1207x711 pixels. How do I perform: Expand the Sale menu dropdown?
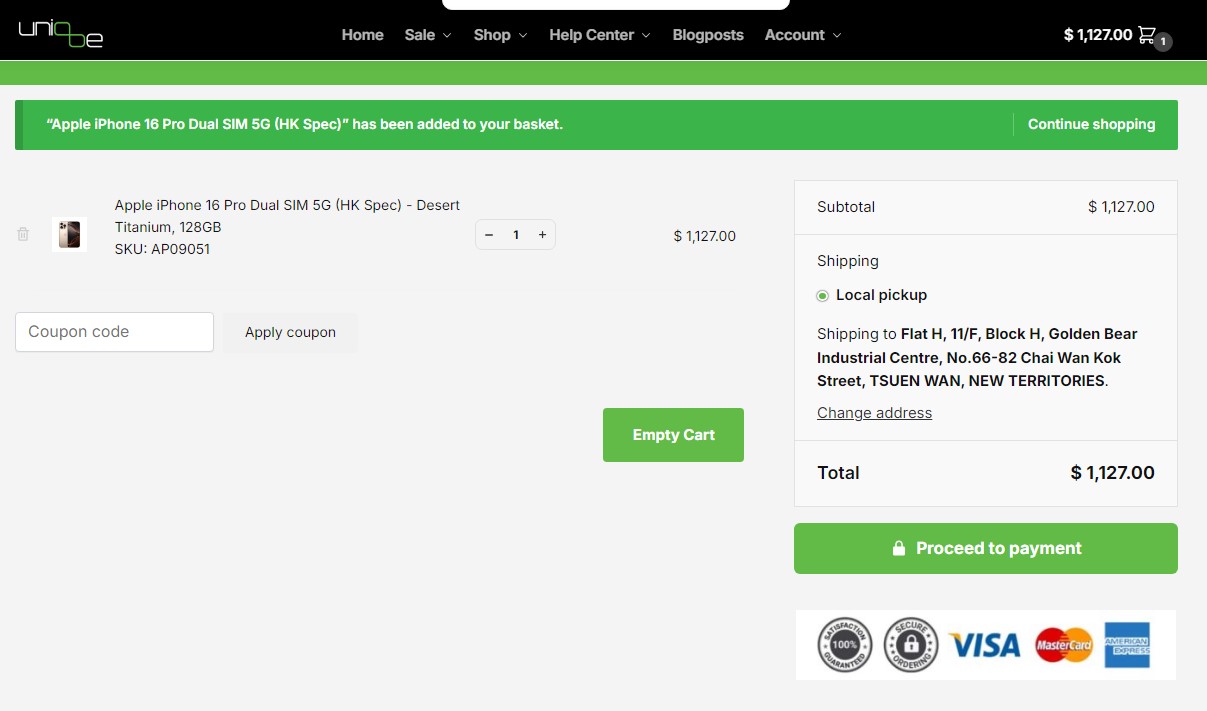tap(428, 35)
